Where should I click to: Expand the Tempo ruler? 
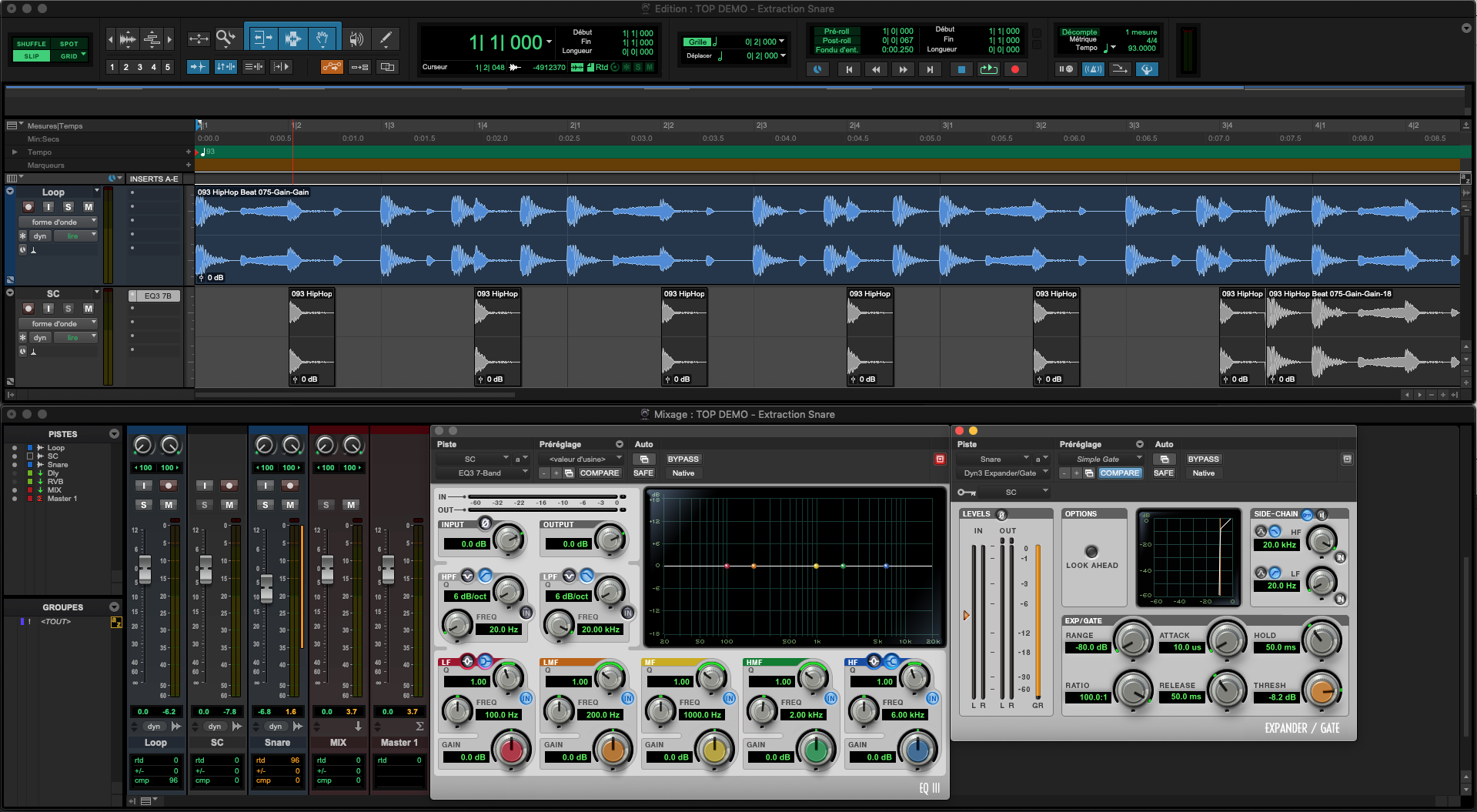point(15,152)
